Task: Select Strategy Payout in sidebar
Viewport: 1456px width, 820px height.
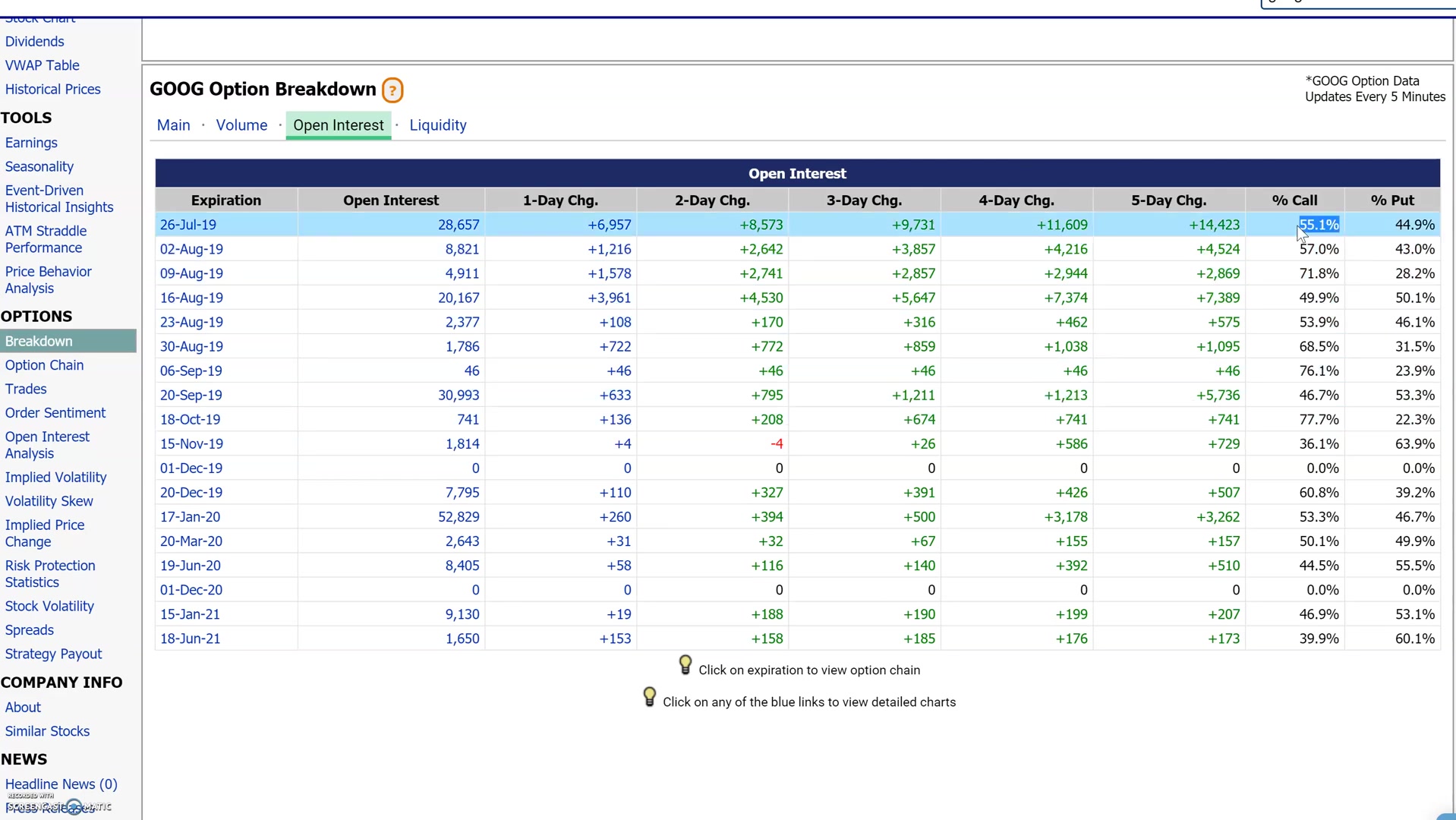Action: pos(53,654)
